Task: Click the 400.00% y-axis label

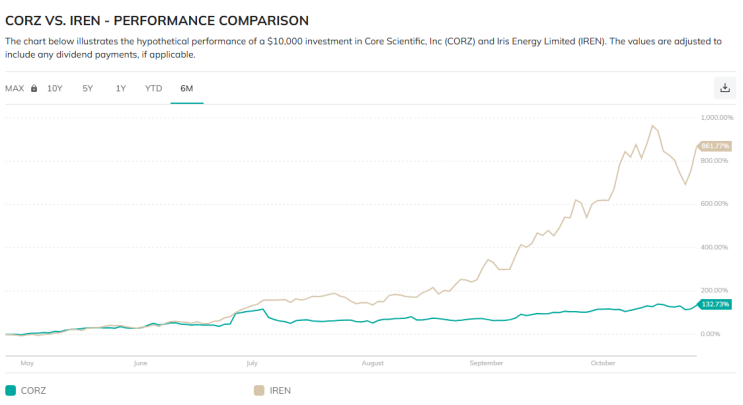Action: coord(714,247)
